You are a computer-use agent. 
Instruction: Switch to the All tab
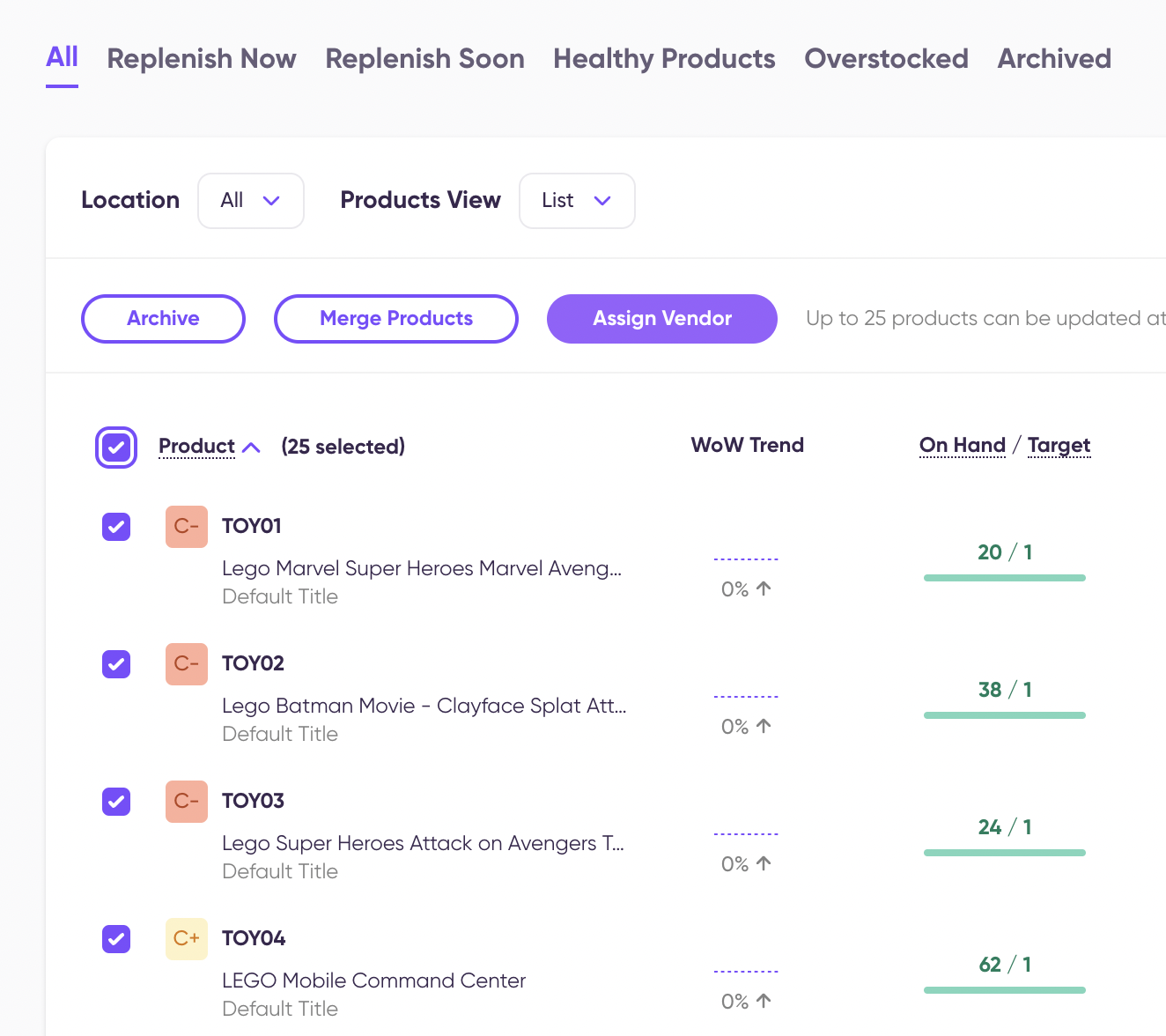[x=62, y=58]
